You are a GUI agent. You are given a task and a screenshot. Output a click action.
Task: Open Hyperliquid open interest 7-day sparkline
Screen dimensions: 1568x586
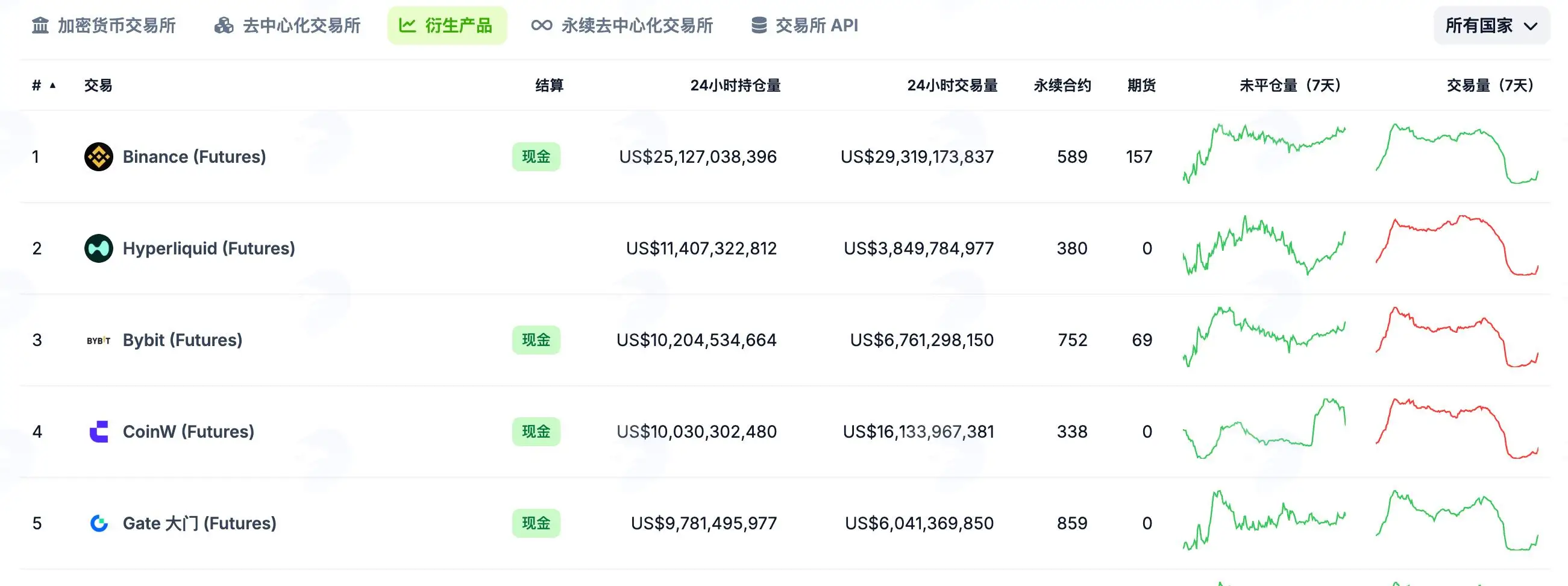[1264, 246]
